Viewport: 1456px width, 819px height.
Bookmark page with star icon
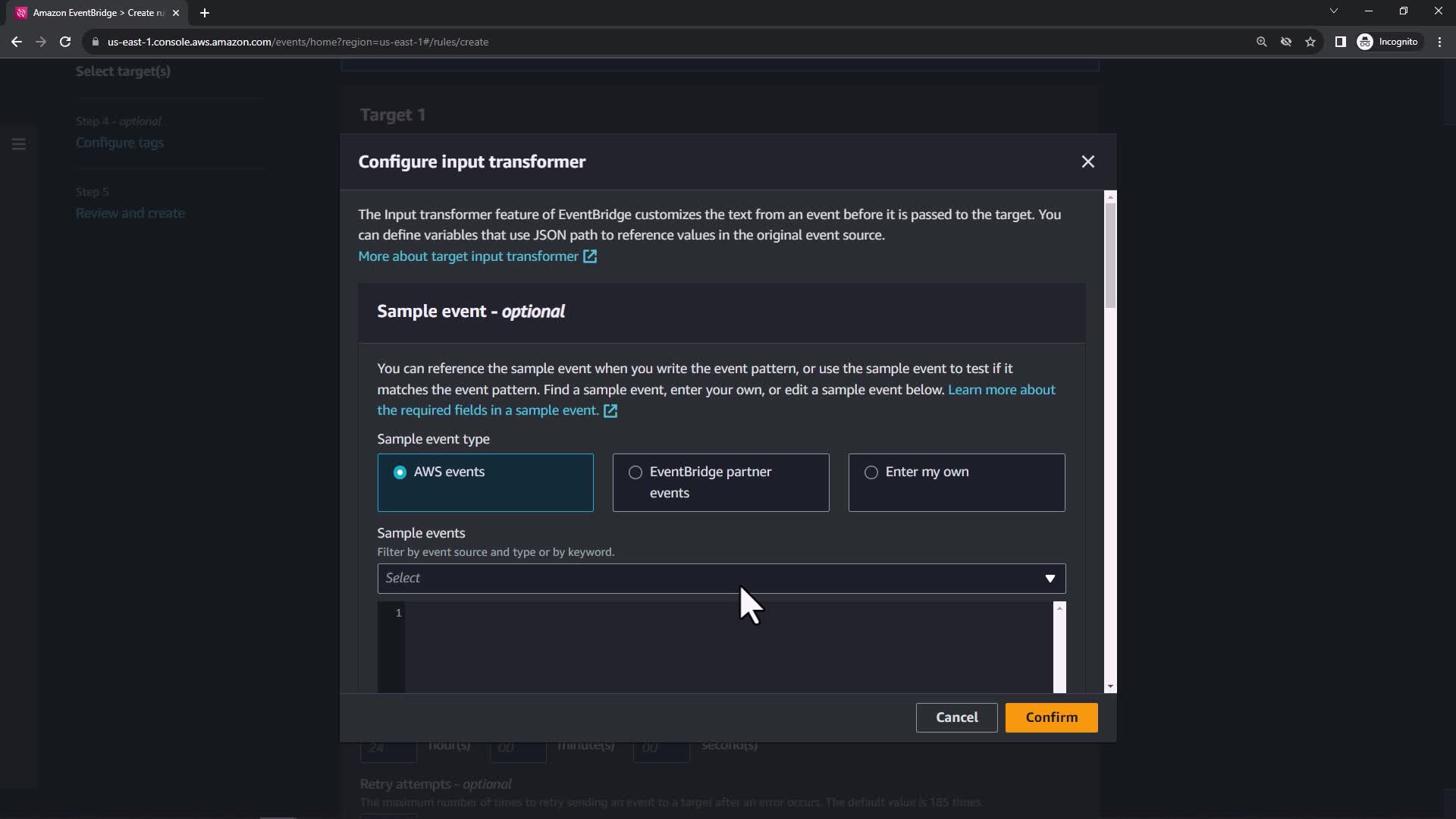tap(1310, 42)
